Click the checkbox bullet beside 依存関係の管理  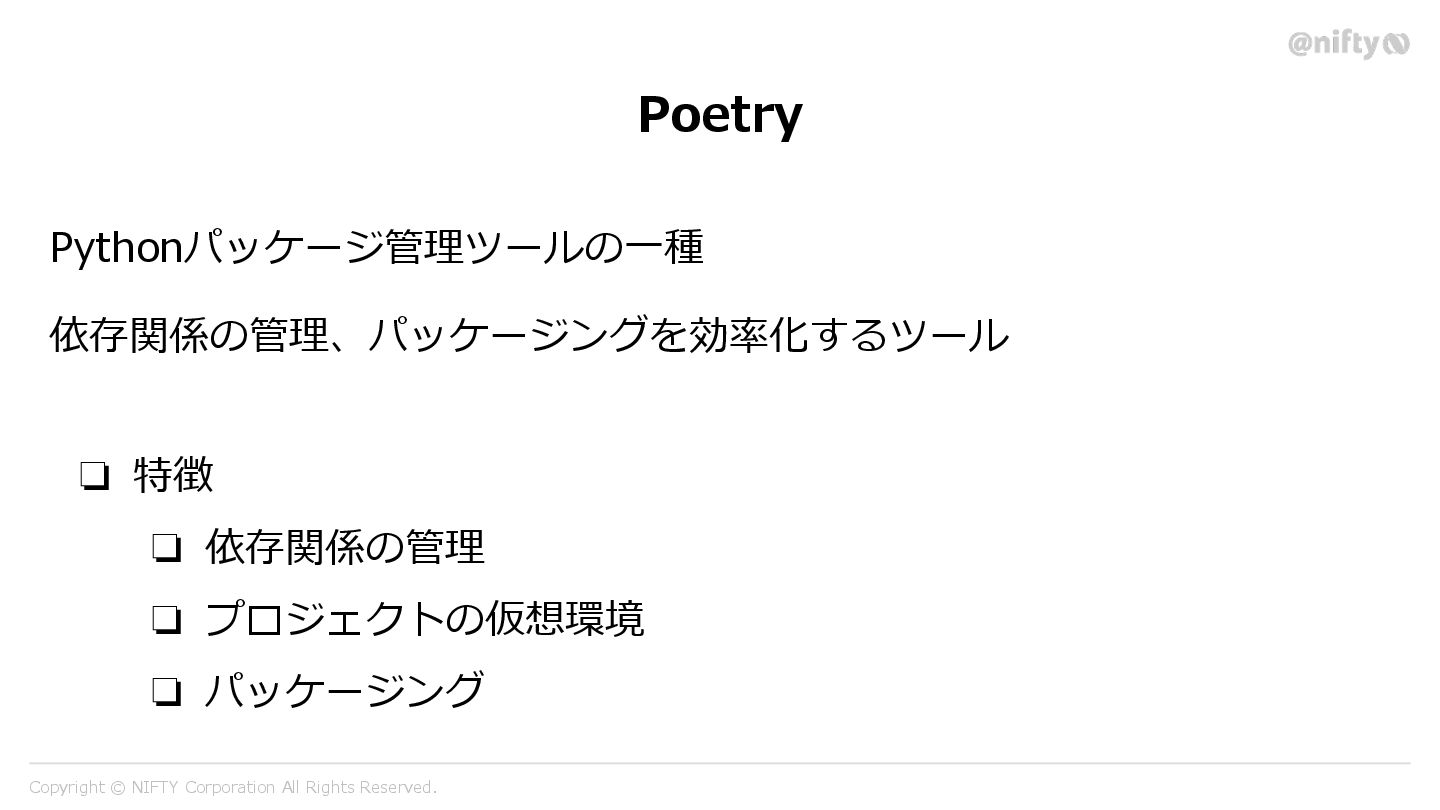pos(166,547)
